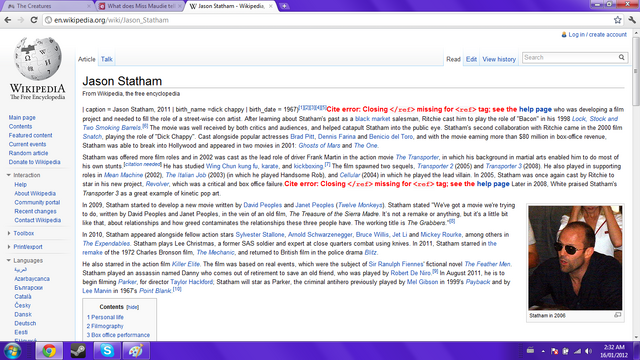Open the Brad Pitt link
Screen dimensions: 640x360
(302, 137)
